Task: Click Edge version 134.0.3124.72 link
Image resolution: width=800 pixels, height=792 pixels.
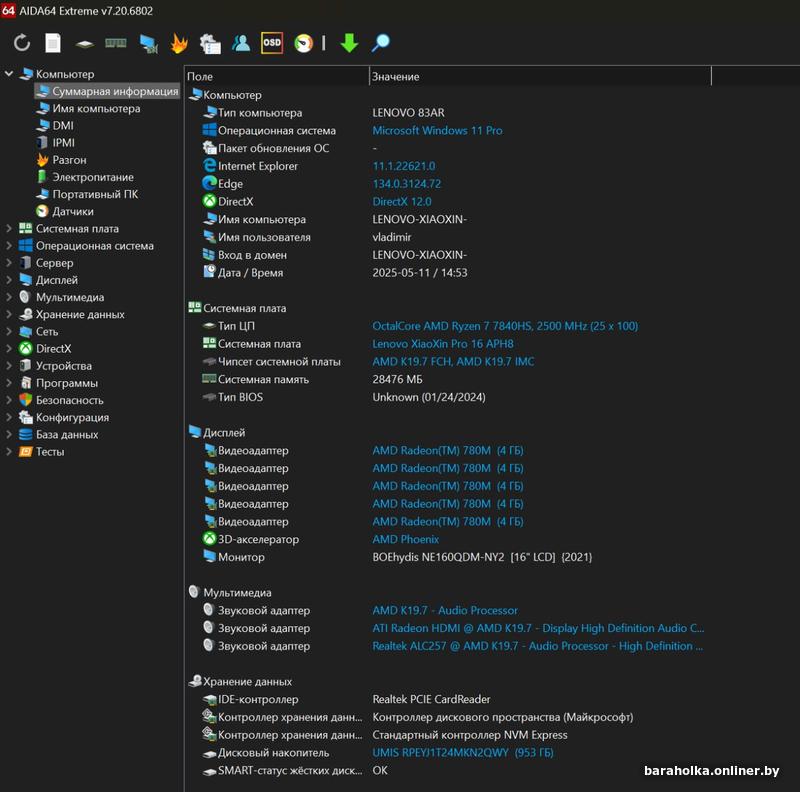Action: point(407,184)
